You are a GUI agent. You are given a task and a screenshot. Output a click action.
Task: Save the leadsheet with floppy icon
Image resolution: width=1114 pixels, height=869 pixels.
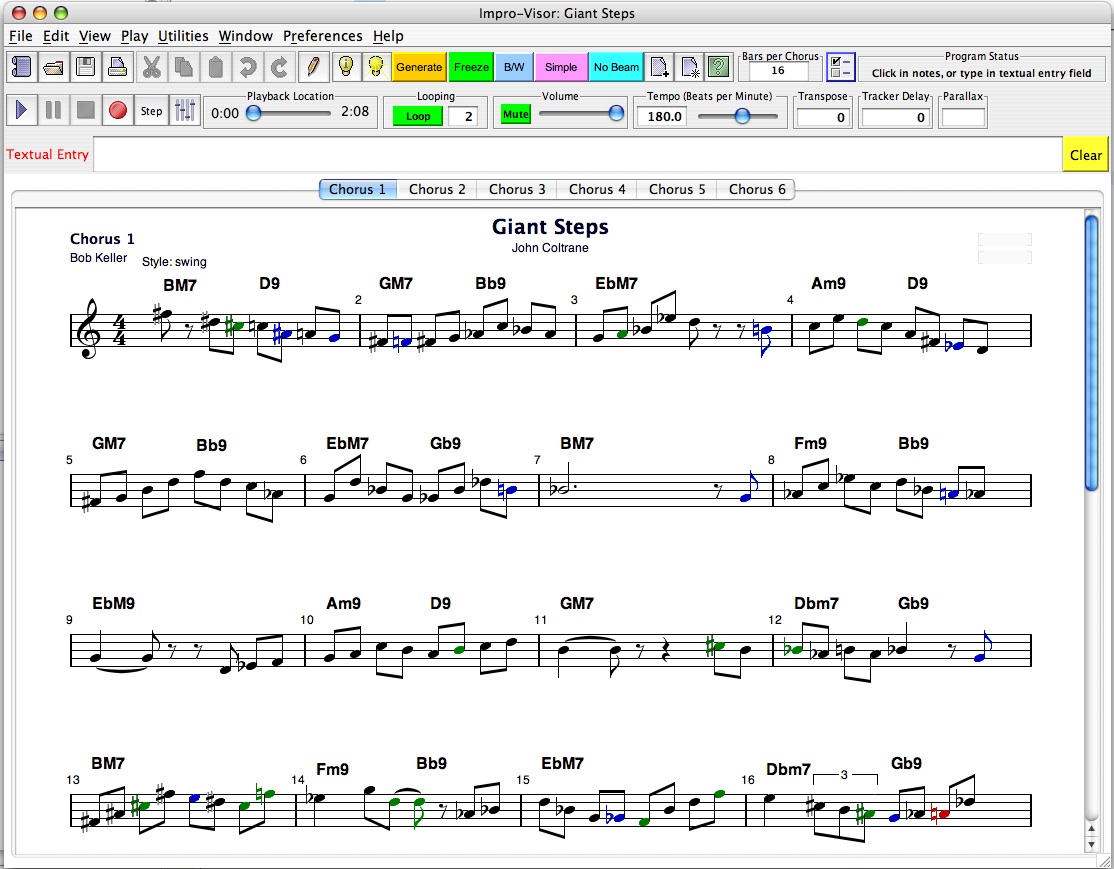pos(85,68)
